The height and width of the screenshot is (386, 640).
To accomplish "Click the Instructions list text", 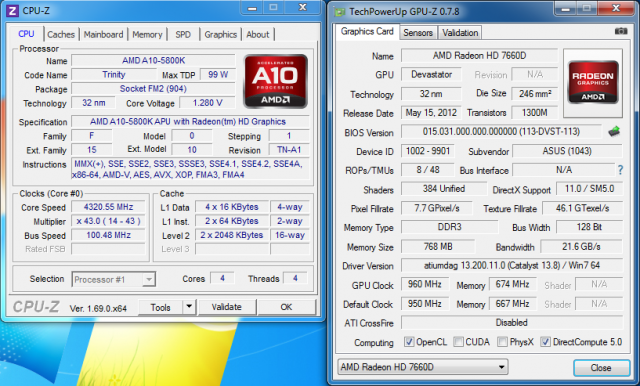I will pos(190,169).
